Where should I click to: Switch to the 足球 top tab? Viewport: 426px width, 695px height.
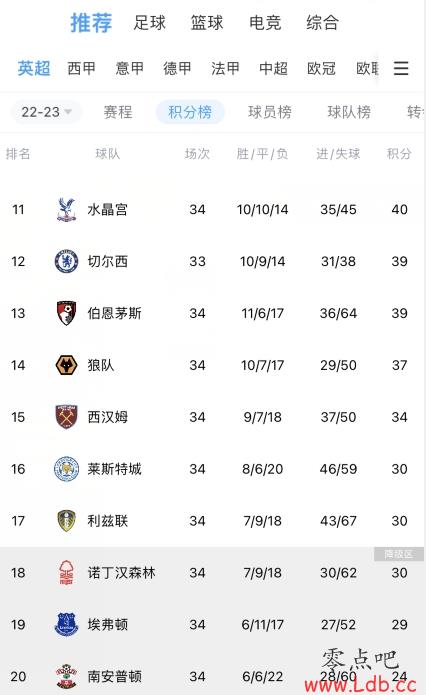(149, 23)
